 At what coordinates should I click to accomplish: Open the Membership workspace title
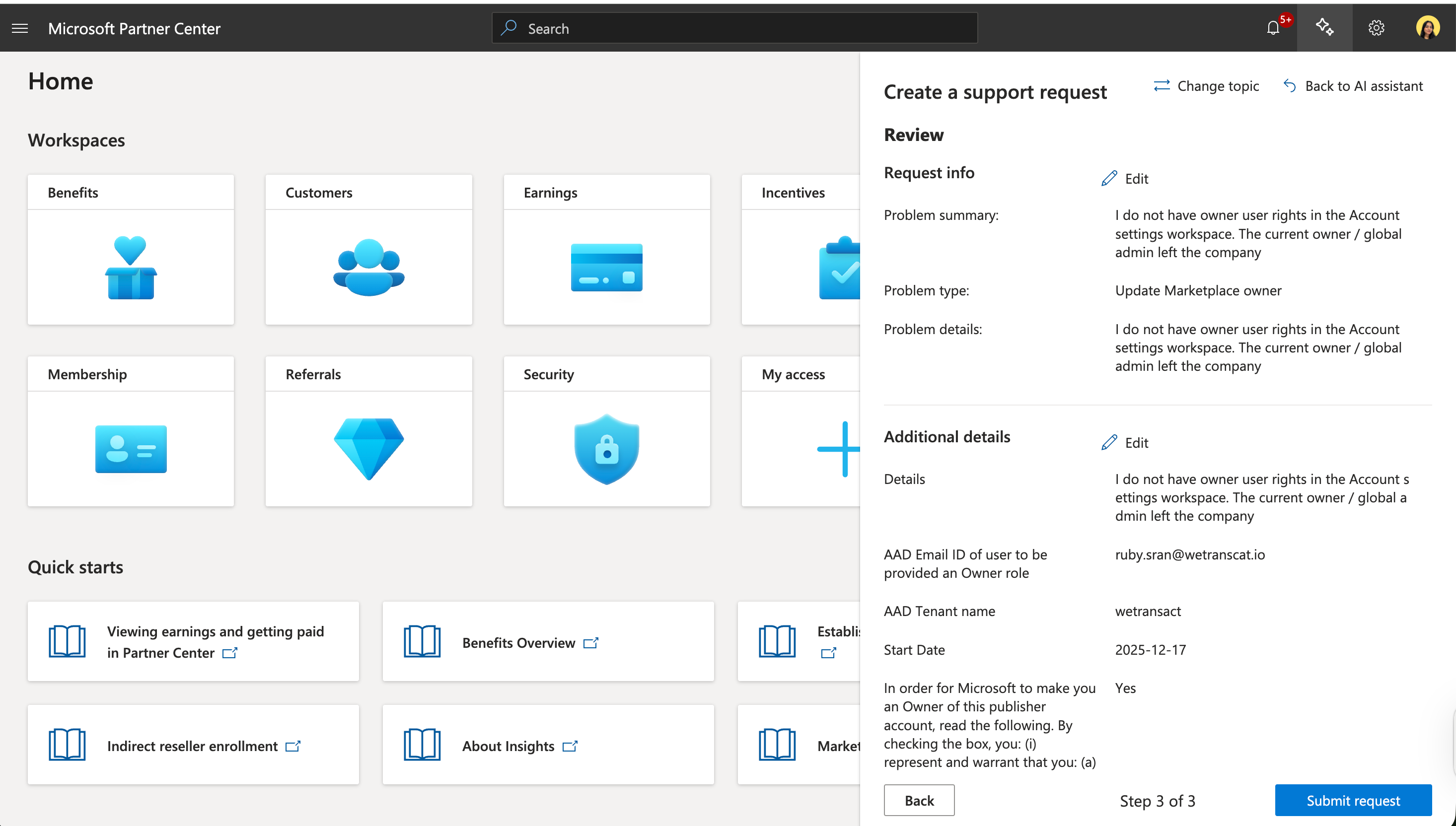87,374
